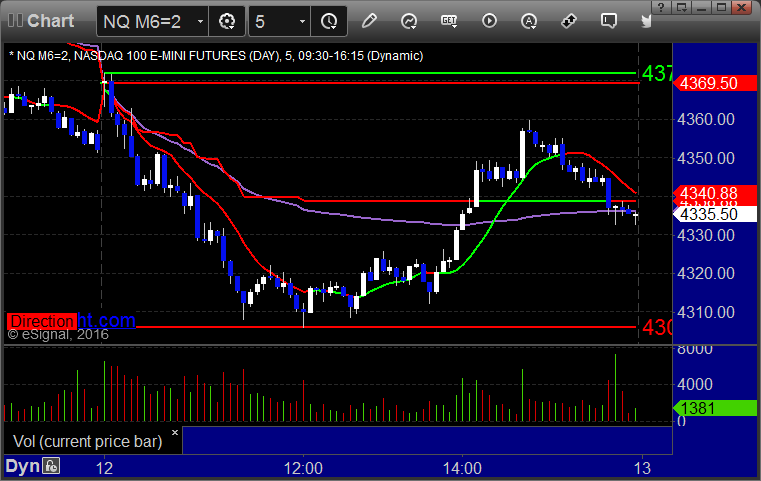Click the blue study panel header bar
The height and width of the screenshot is (481, 761).
click(427, 441)
